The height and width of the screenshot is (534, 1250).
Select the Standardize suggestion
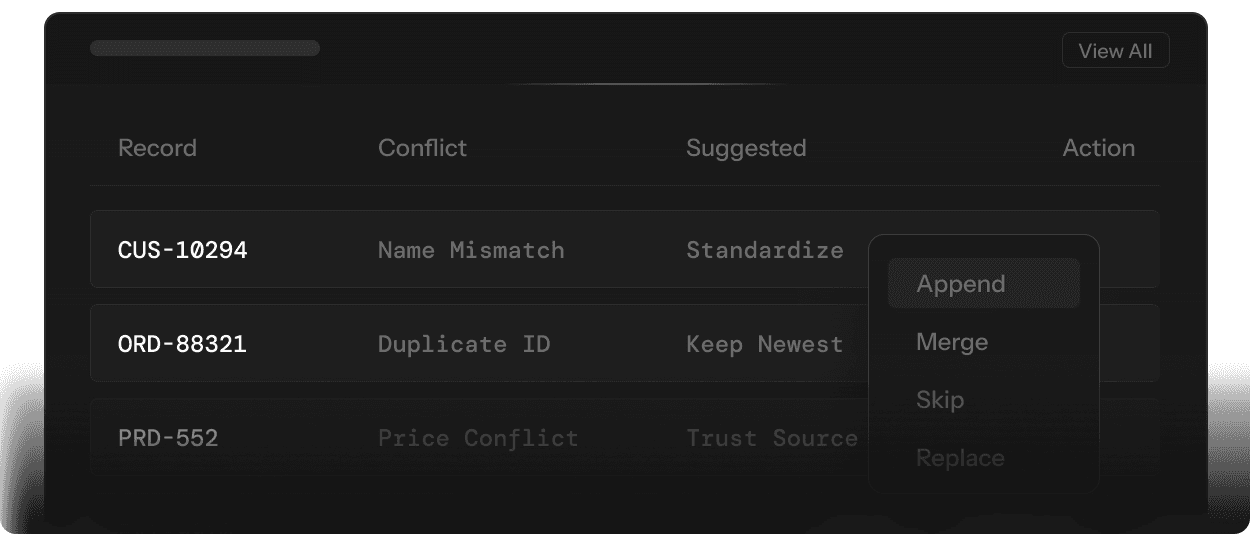(x=764, y=250)
